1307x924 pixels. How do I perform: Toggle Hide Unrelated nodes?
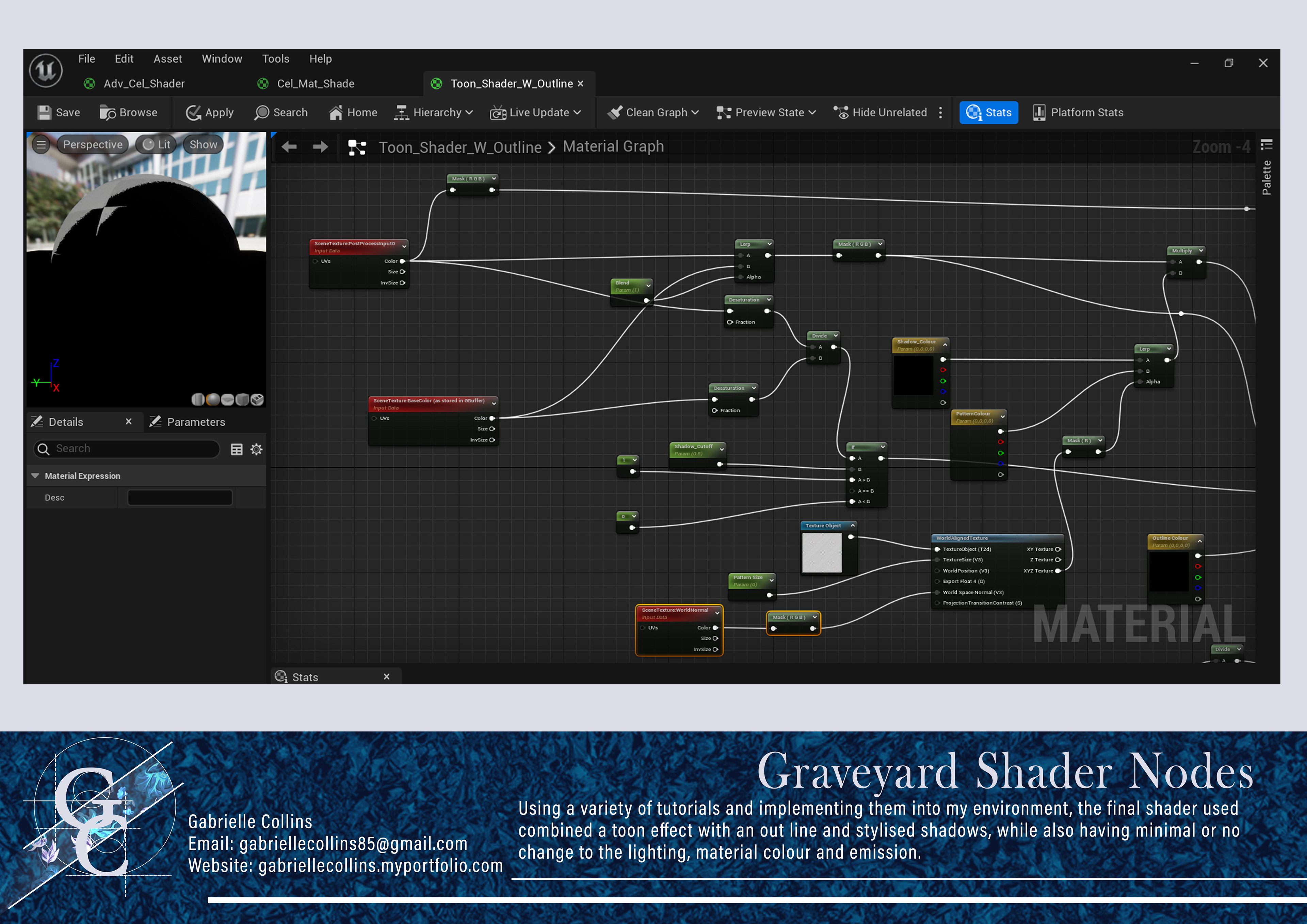click(x=880, y=113)
